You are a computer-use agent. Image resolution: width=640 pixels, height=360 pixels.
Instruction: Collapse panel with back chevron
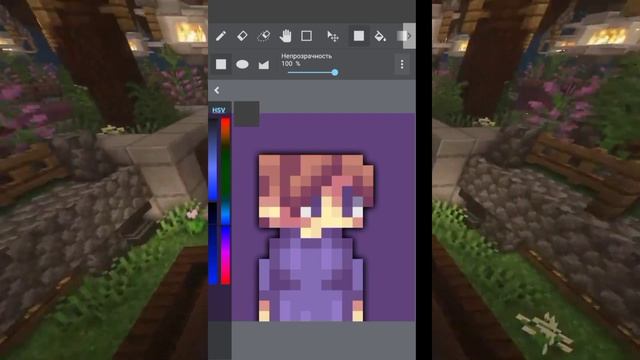coord(217,90)
